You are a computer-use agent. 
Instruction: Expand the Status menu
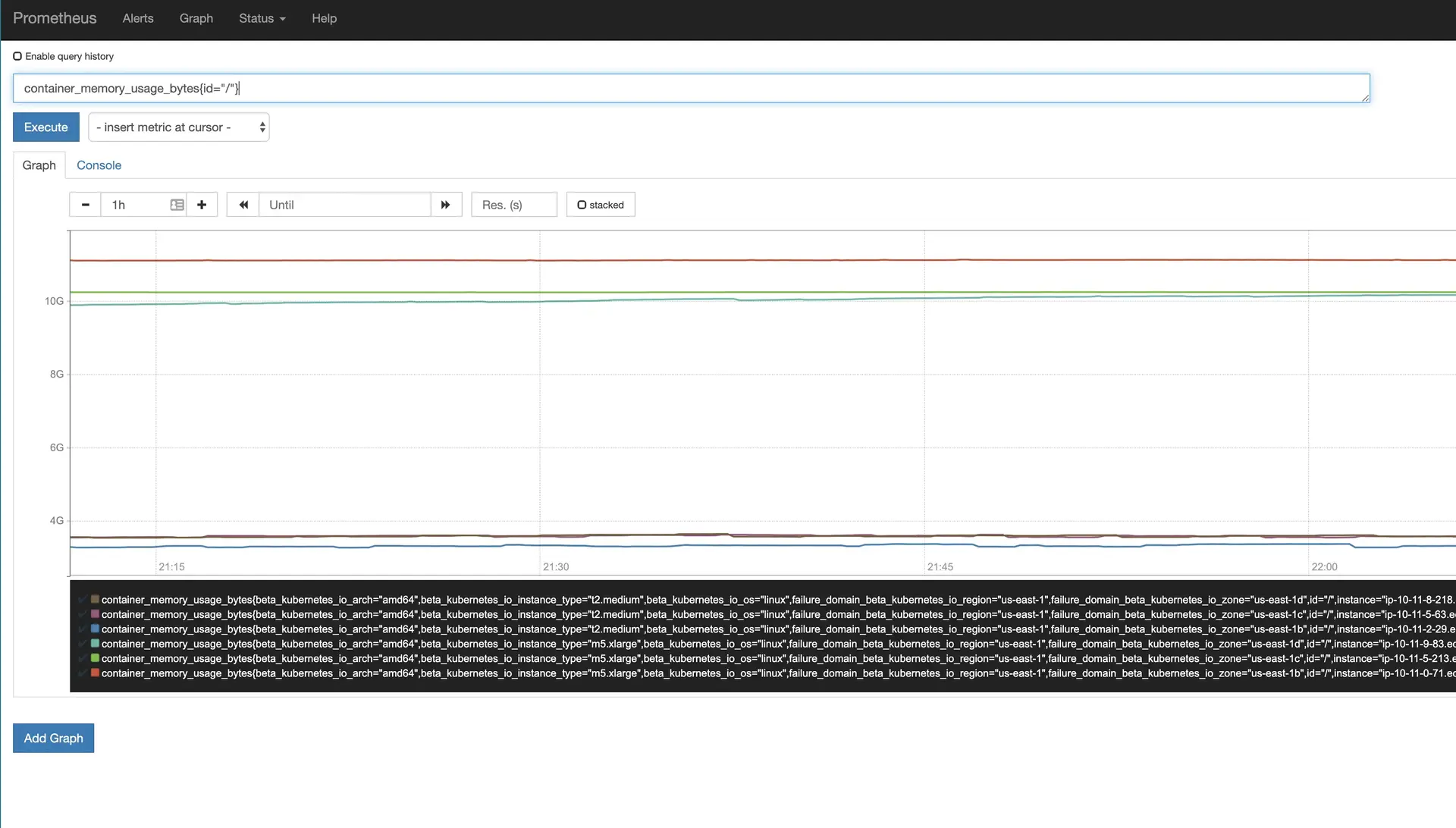[260, 18]
